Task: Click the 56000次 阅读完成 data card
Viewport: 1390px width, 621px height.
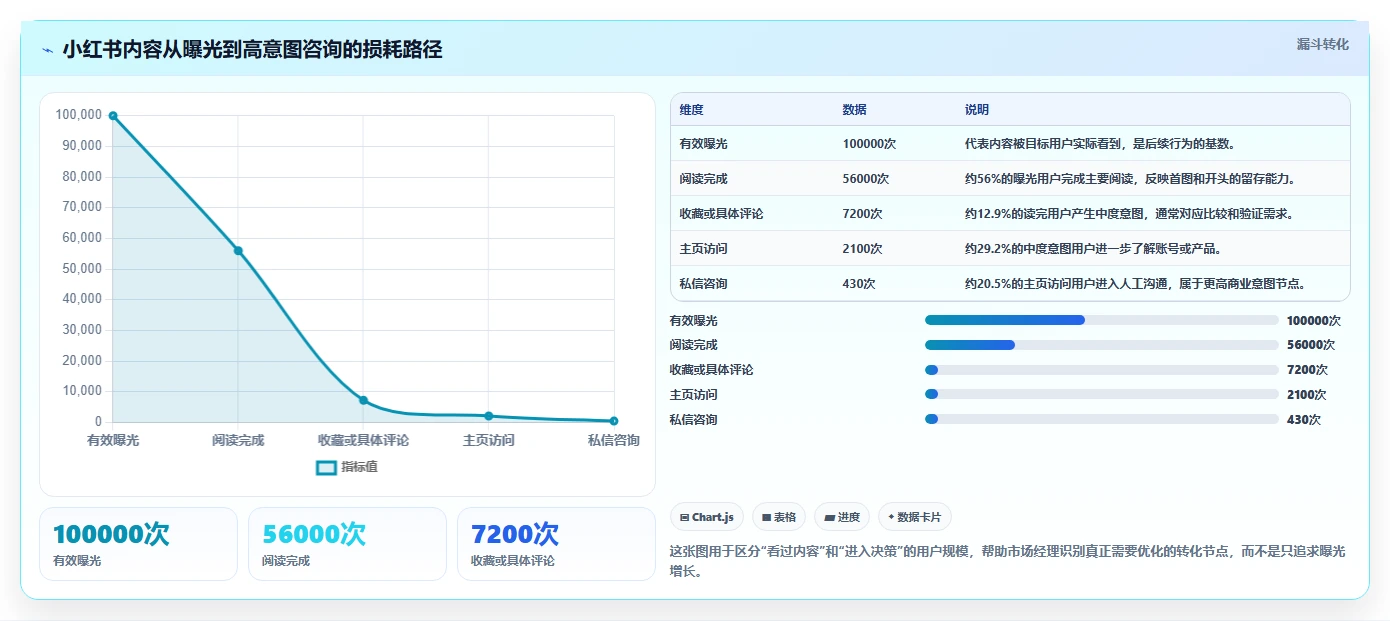Action: (x=347, y=544)
